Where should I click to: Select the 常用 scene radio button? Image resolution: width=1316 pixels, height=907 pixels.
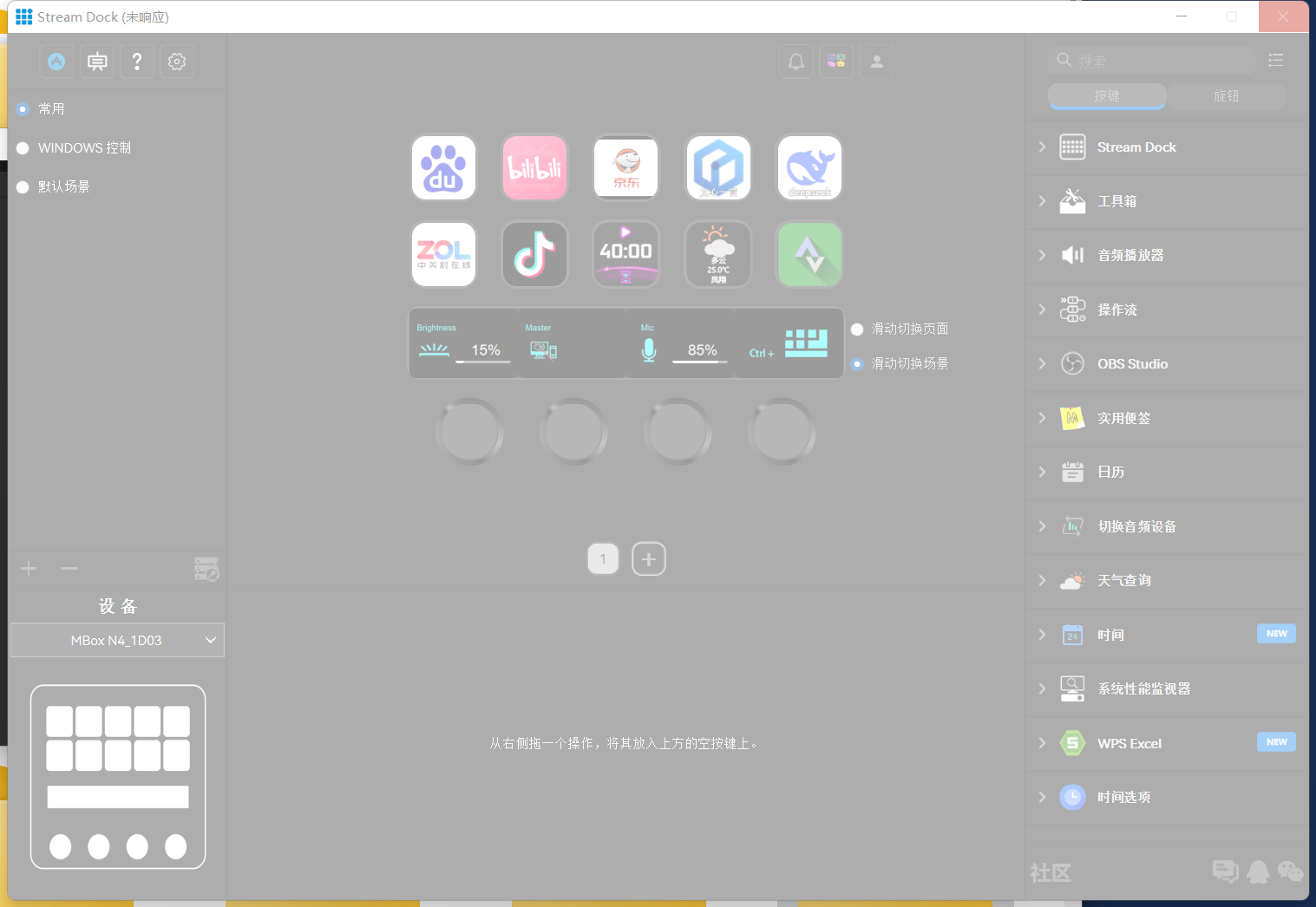23,109
